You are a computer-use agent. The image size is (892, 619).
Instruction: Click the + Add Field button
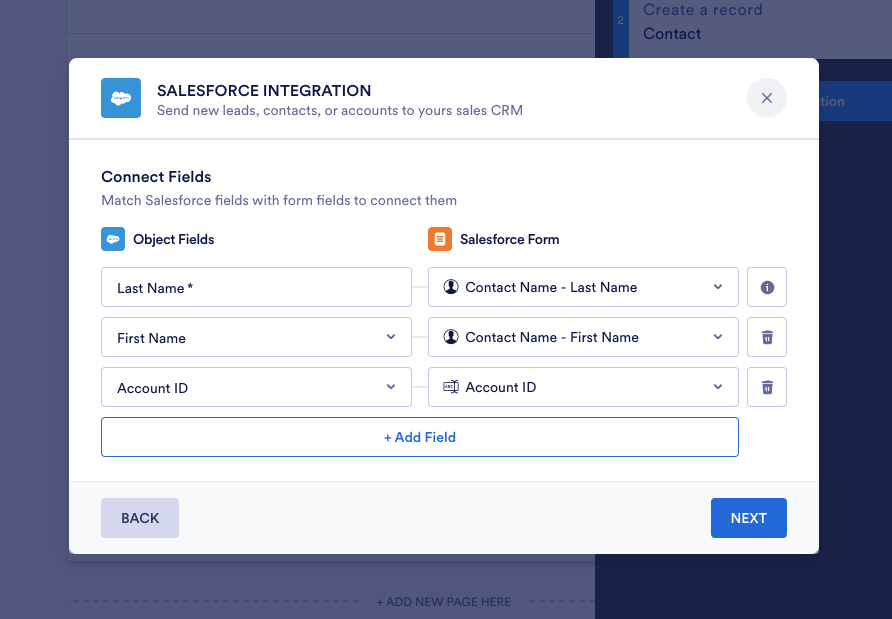click(420, 437)
